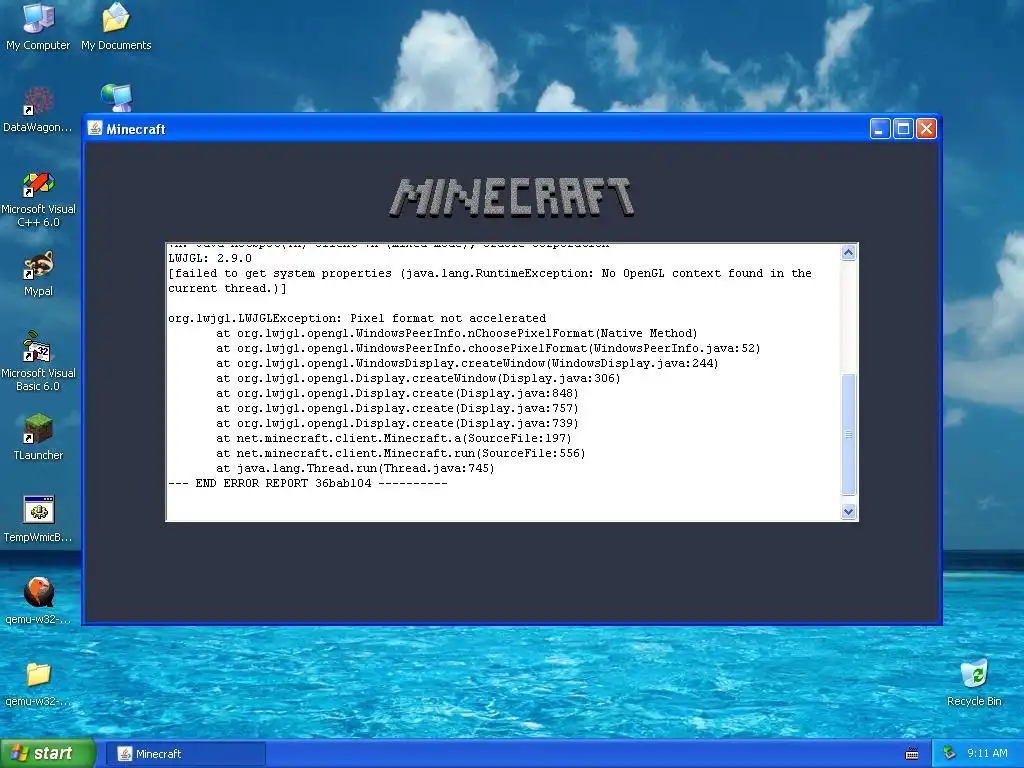Click the 'LWJGL: 2.9.0' line
Image resolution: width=1024 pixels, height=768 pixels.
pyautogui.click(x=210, y=258)
